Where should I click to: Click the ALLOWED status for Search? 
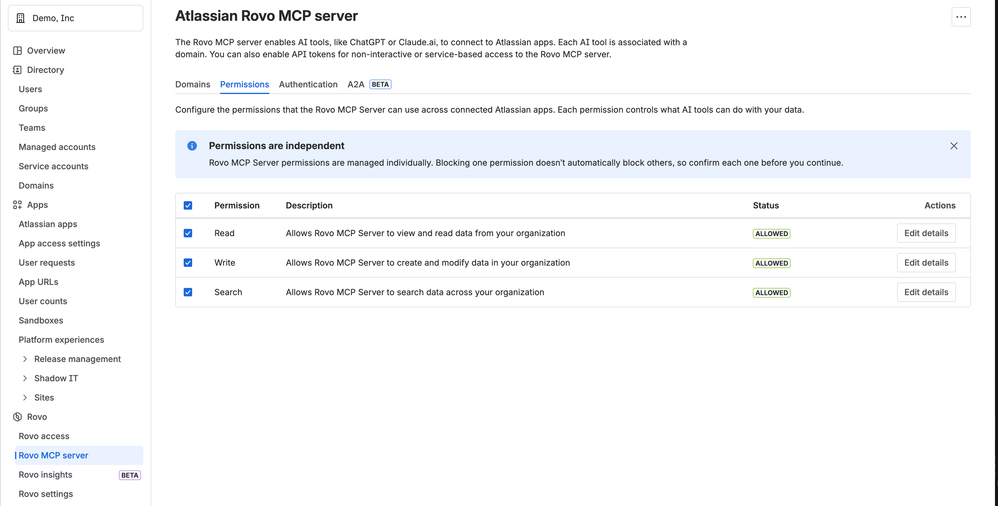771,293
